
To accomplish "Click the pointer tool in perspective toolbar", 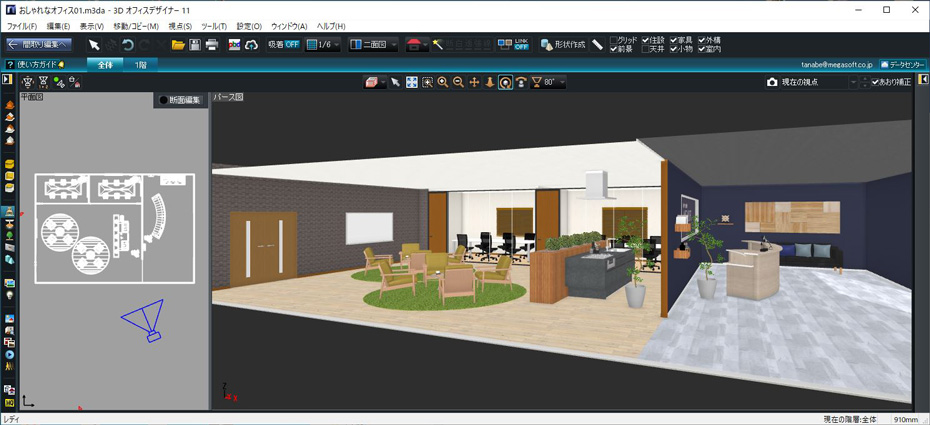I will point(396,82).
